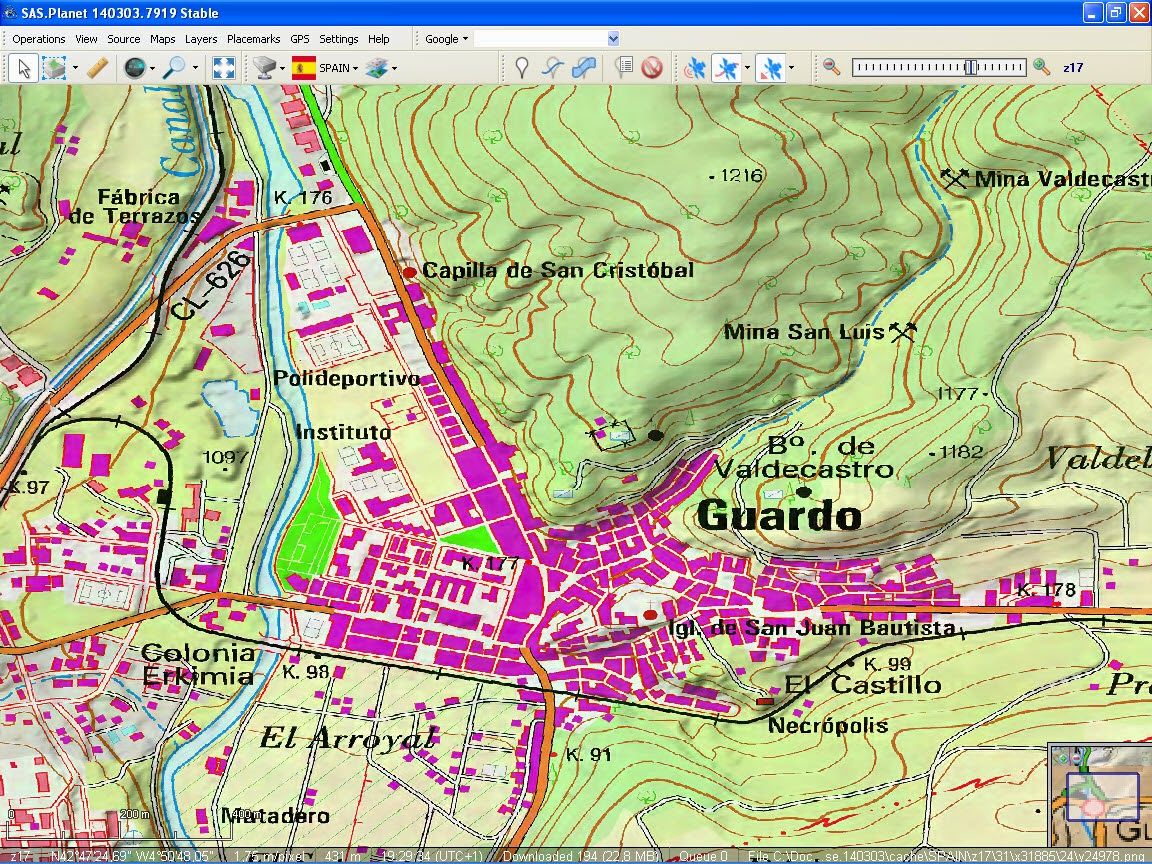Toggle hiding all placemarks (red no-sign)
Viewport: 1152px width, 864px height.
point(652,68)
